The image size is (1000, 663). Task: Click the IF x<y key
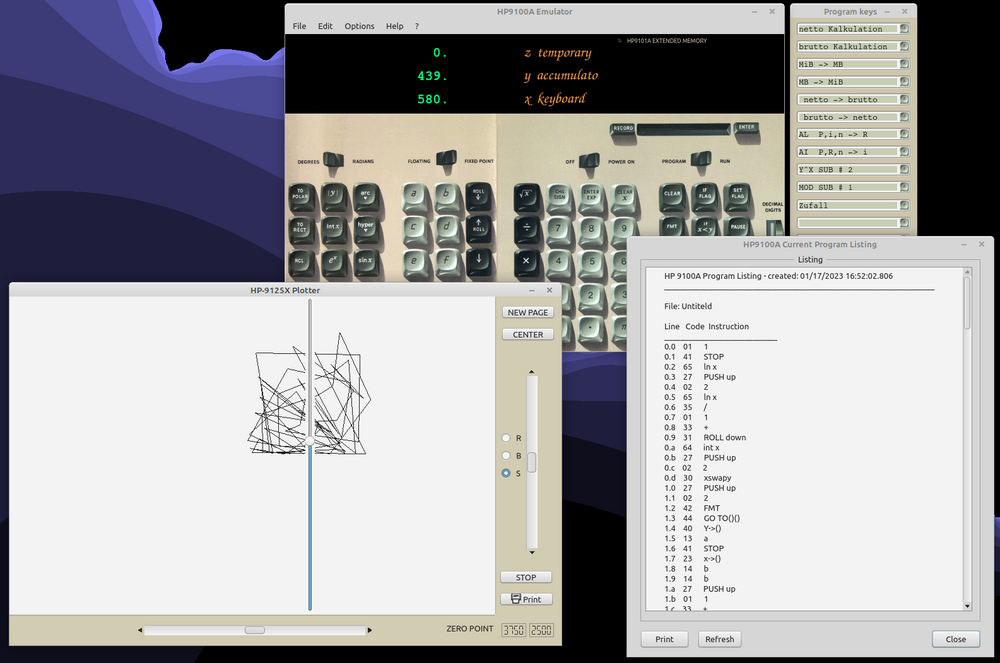(705, 228)
